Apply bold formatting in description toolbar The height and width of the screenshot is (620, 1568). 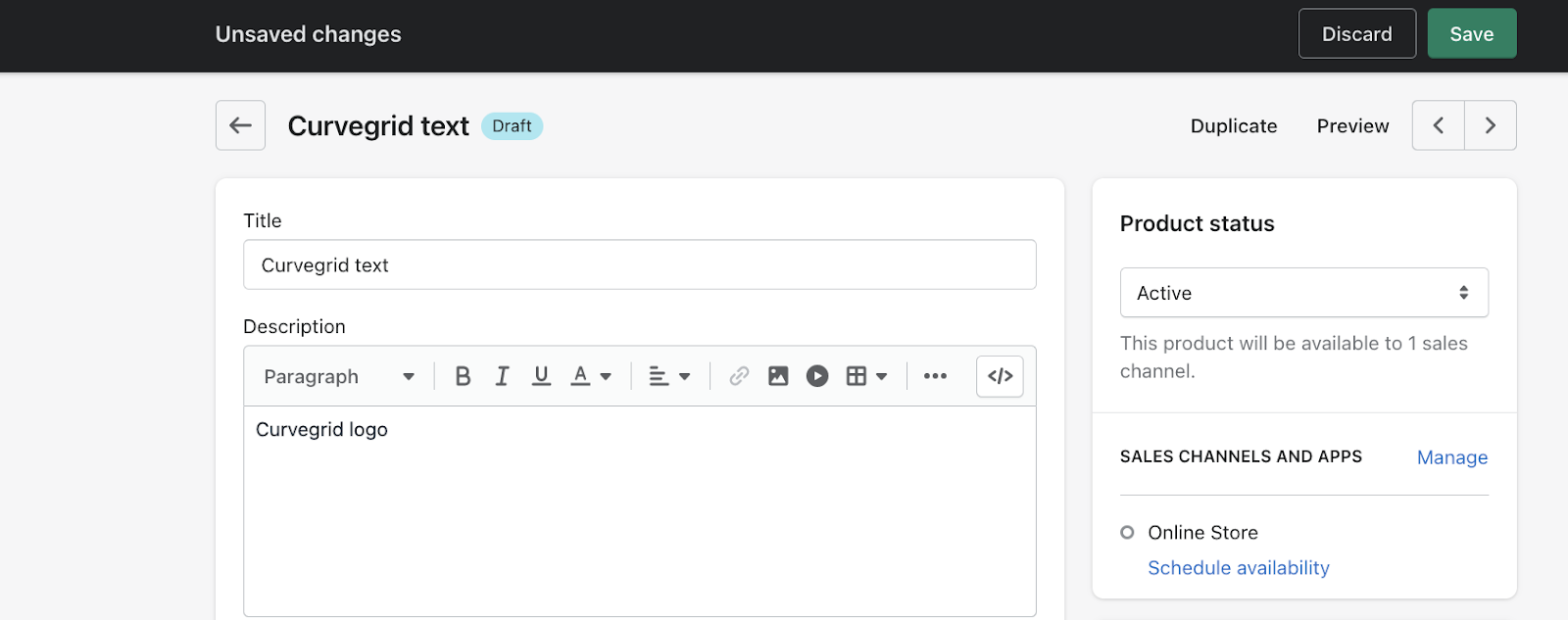463,376
